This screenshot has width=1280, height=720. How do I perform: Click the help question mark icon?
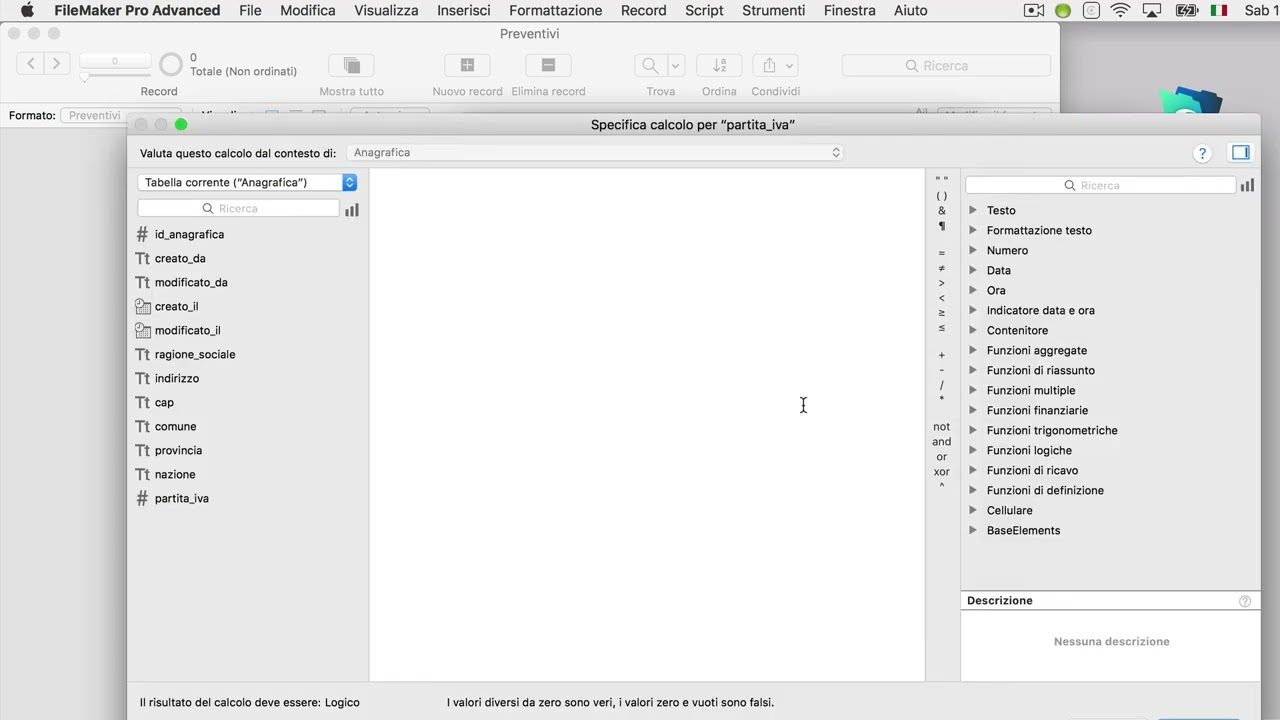pos(1202,153)
